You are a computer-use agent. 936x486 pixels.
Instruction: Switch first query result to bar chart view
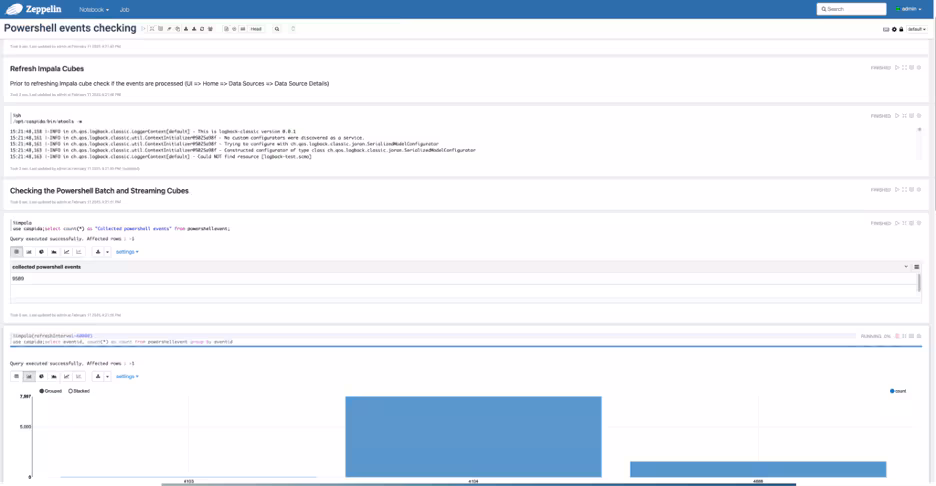[29, 252]
